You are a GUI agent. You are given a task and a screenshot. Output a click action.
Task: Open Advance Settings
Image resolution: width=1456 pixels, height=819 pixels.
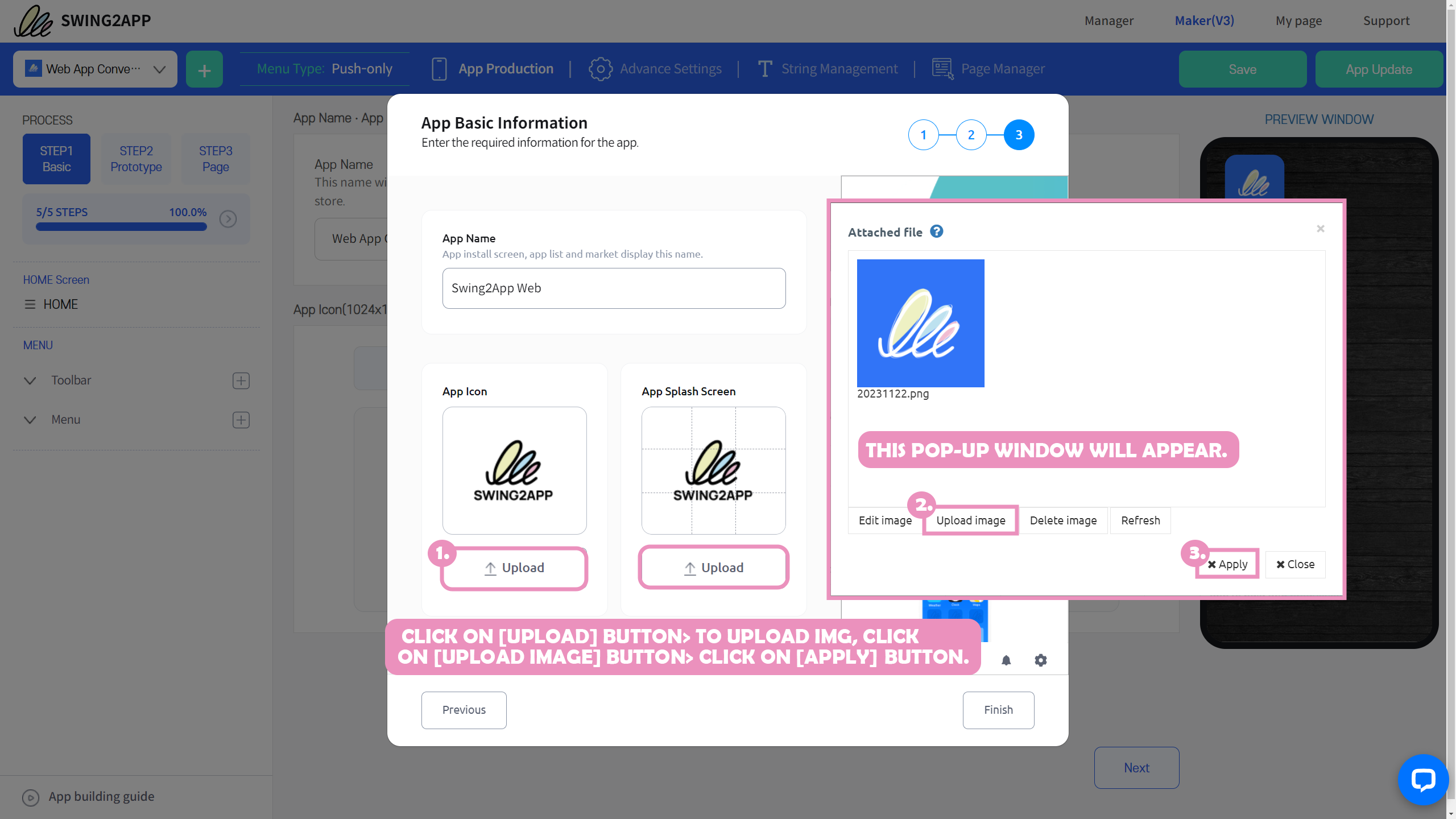point(655,69)
